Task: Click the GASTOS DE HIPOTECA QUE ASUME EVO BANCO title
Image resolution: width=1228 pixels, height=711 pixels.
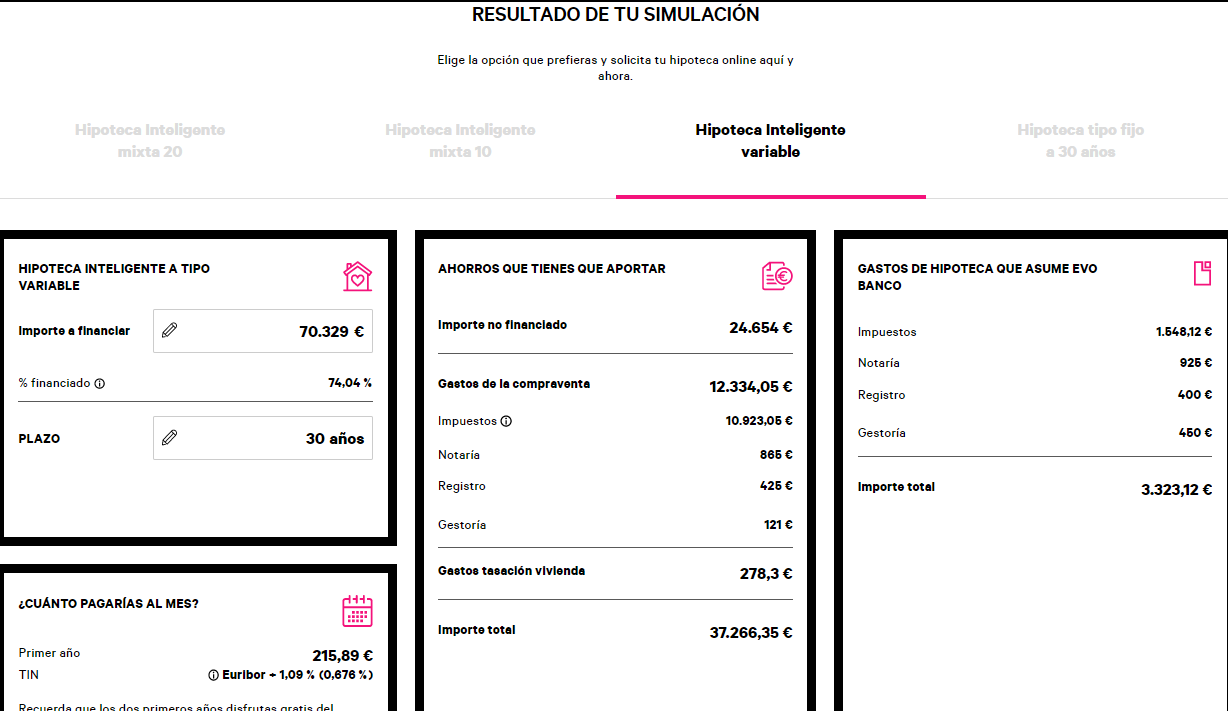Action: point(977,277)
